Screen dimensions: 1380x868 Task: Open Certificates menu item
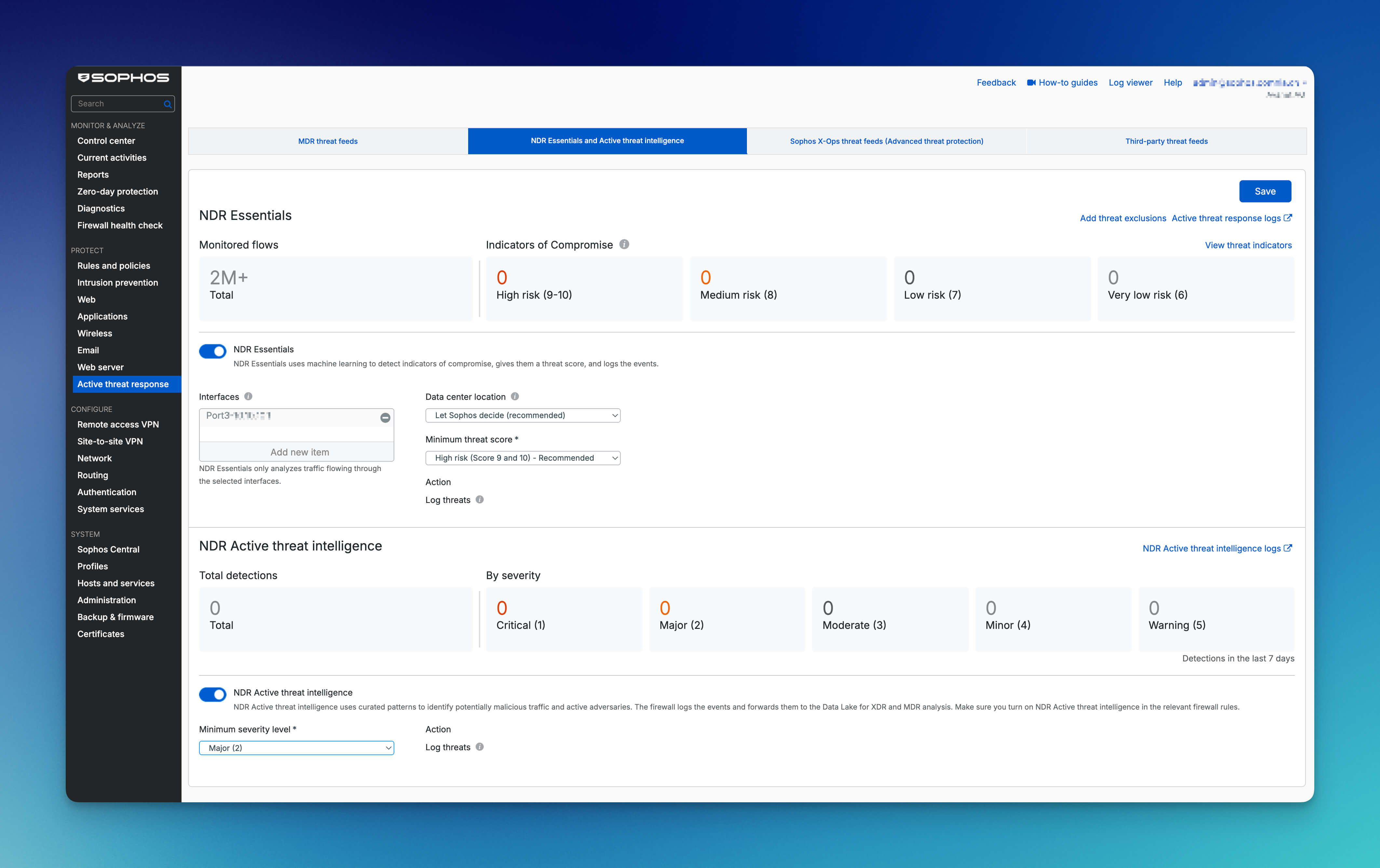100,634
